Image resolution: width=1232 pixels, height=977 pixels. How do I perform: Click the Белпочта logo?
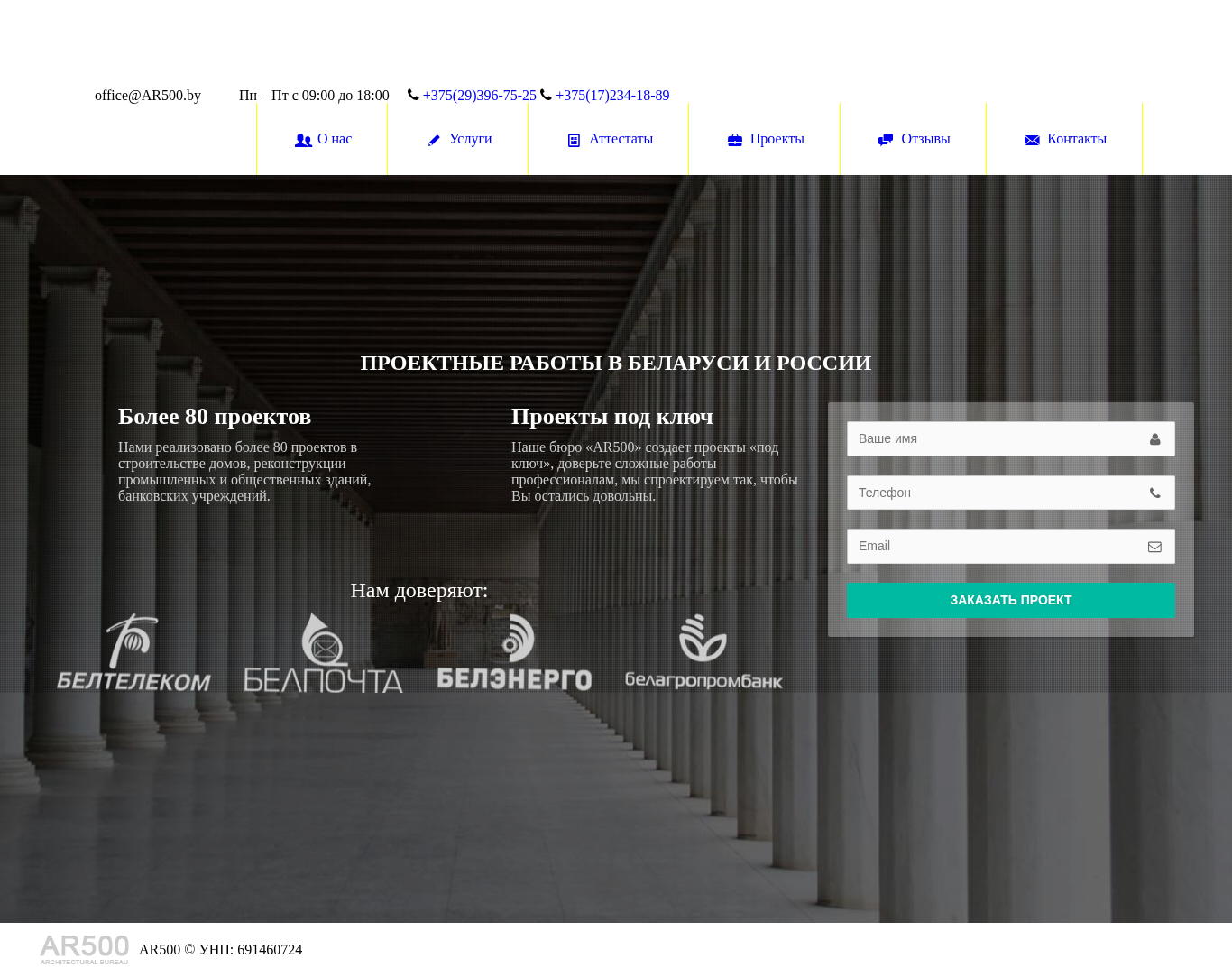click(x=323, y=652)
